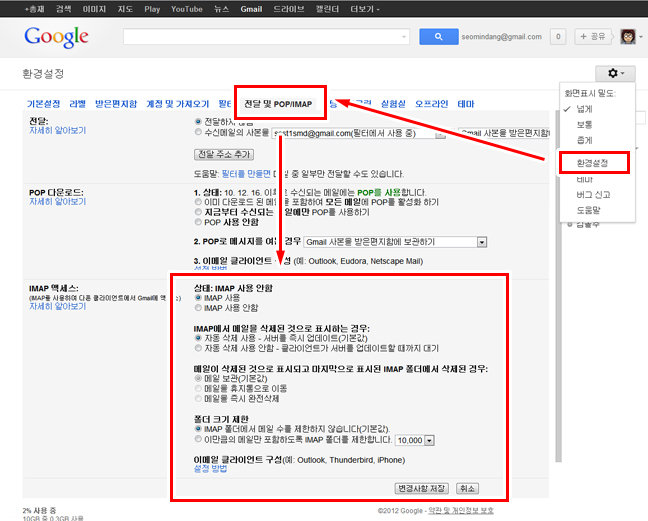Screen dimensions: 648x521
Task: Click the Google logo
Action: (x=56, y=37)
